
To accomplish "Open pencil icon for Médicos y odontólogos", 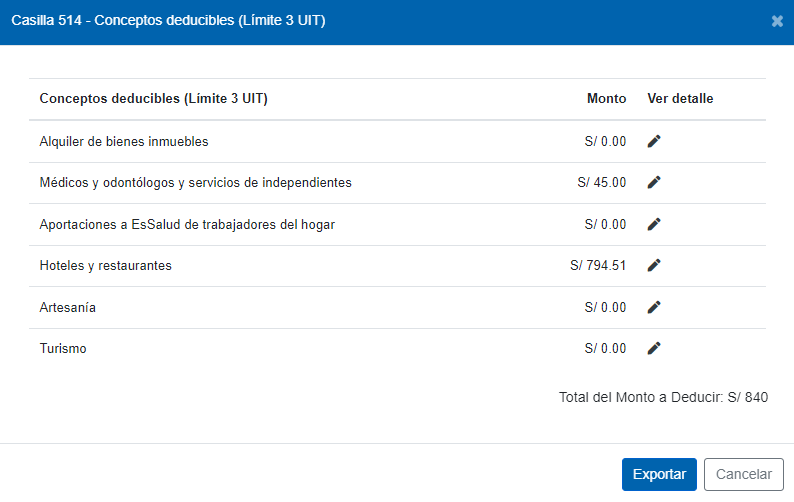I will click(654, 182).
